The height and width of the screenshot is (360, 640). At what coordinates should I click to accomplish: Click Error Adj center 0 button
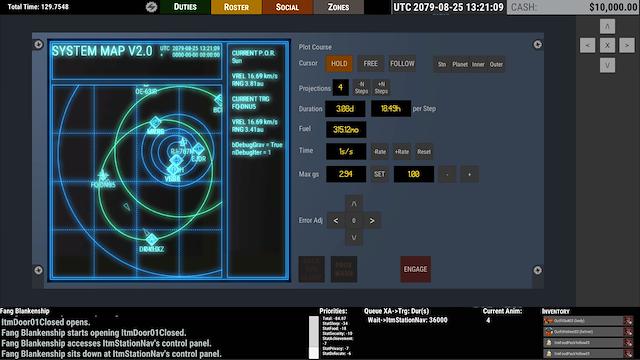[x=354, y=221]
